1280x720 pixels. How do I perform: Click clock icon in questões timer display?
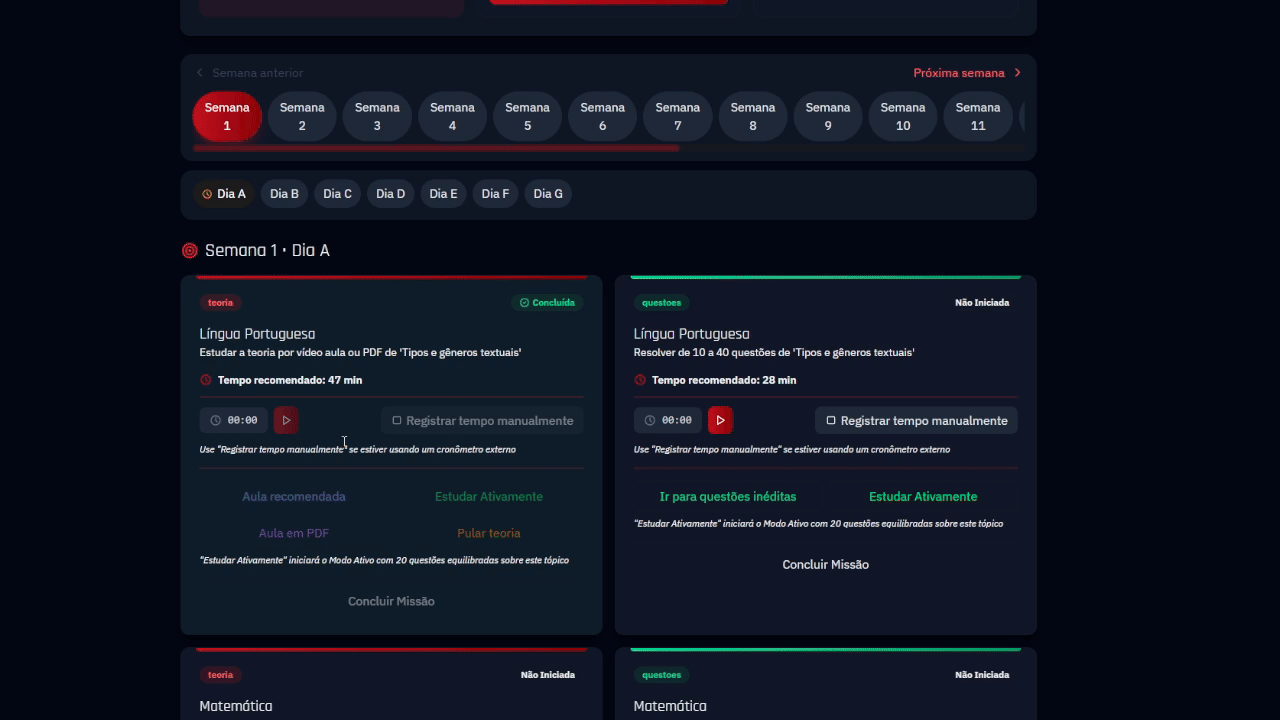(650, 421)
